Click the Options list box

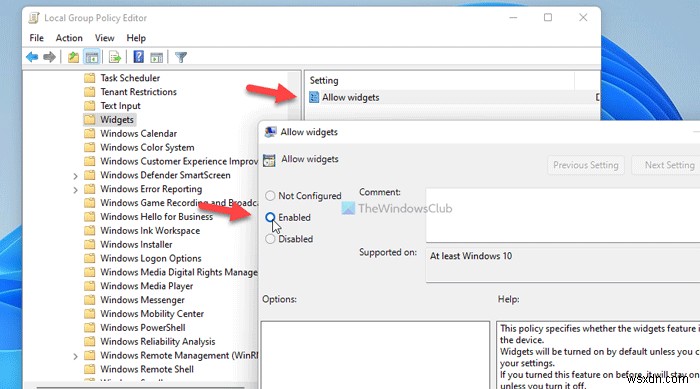point(375,355)
